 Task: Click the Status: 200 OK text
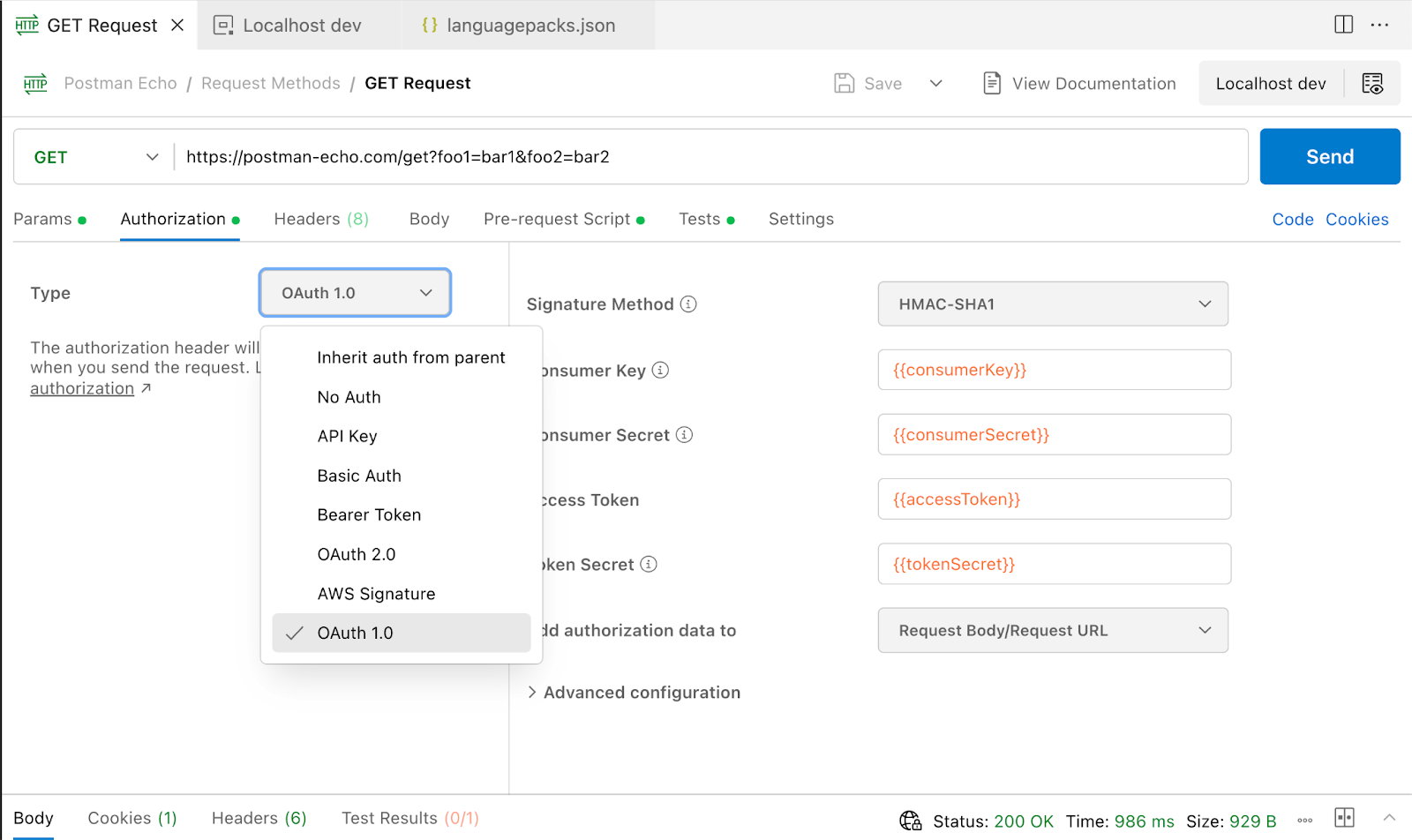(x=993, y=821)
